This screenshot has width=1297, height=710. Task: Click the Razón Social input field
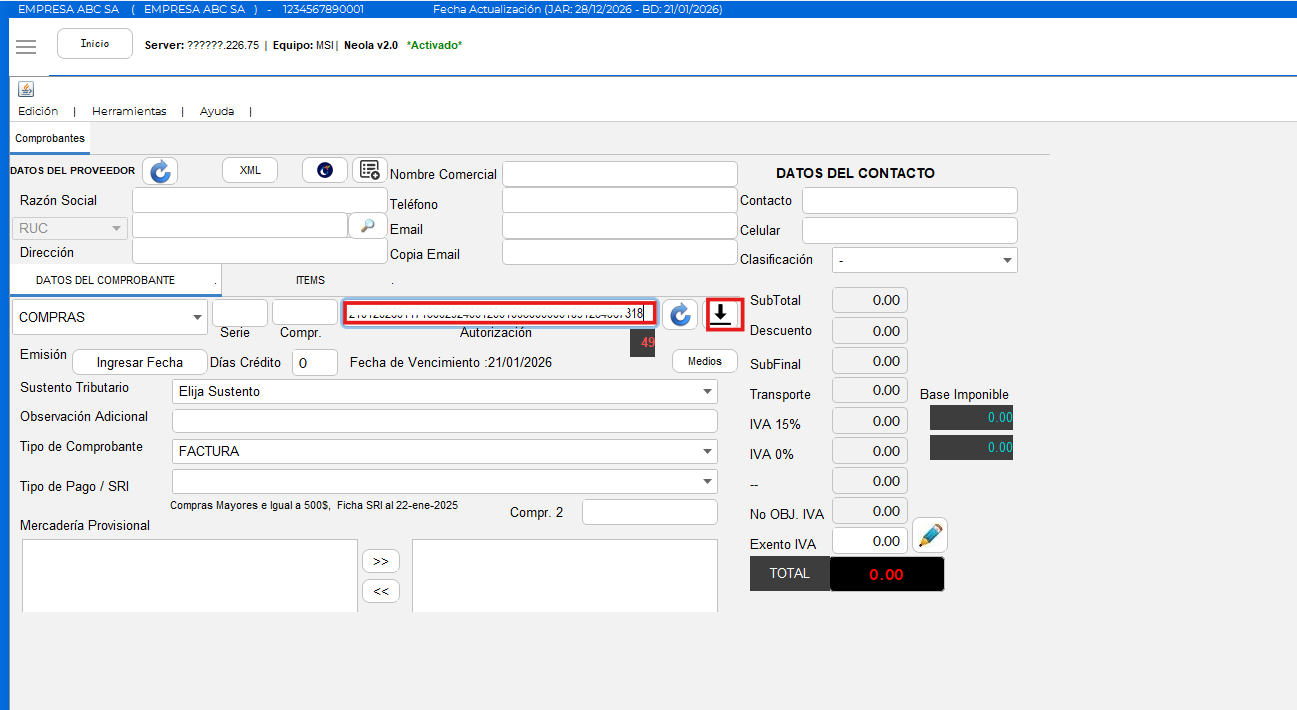[259, 200]
